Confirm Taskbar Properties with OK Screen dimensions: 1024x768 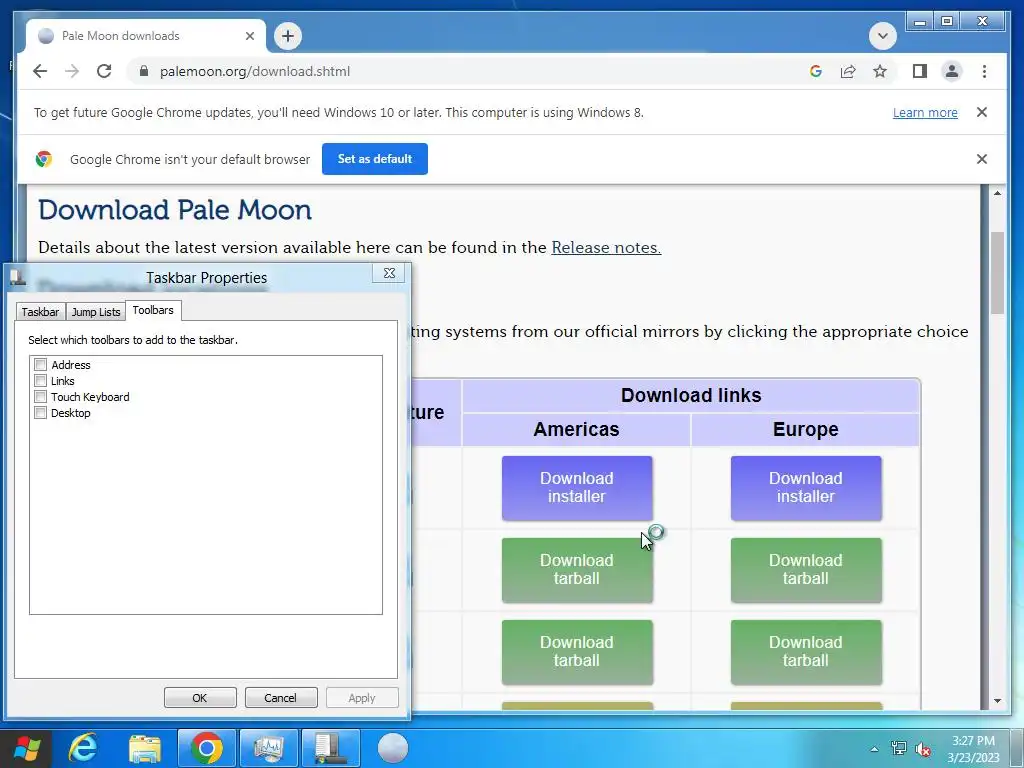tap(200, 697)
